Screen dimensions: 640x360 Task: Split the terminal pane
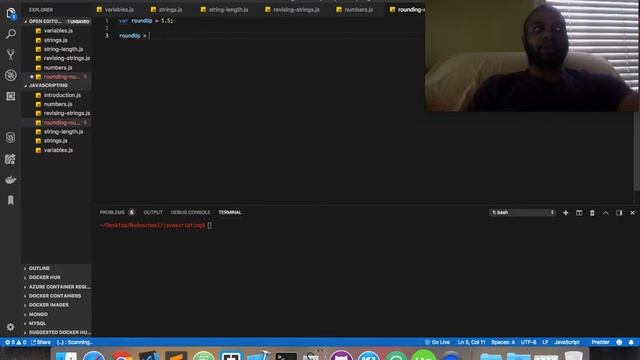point(579,213)
